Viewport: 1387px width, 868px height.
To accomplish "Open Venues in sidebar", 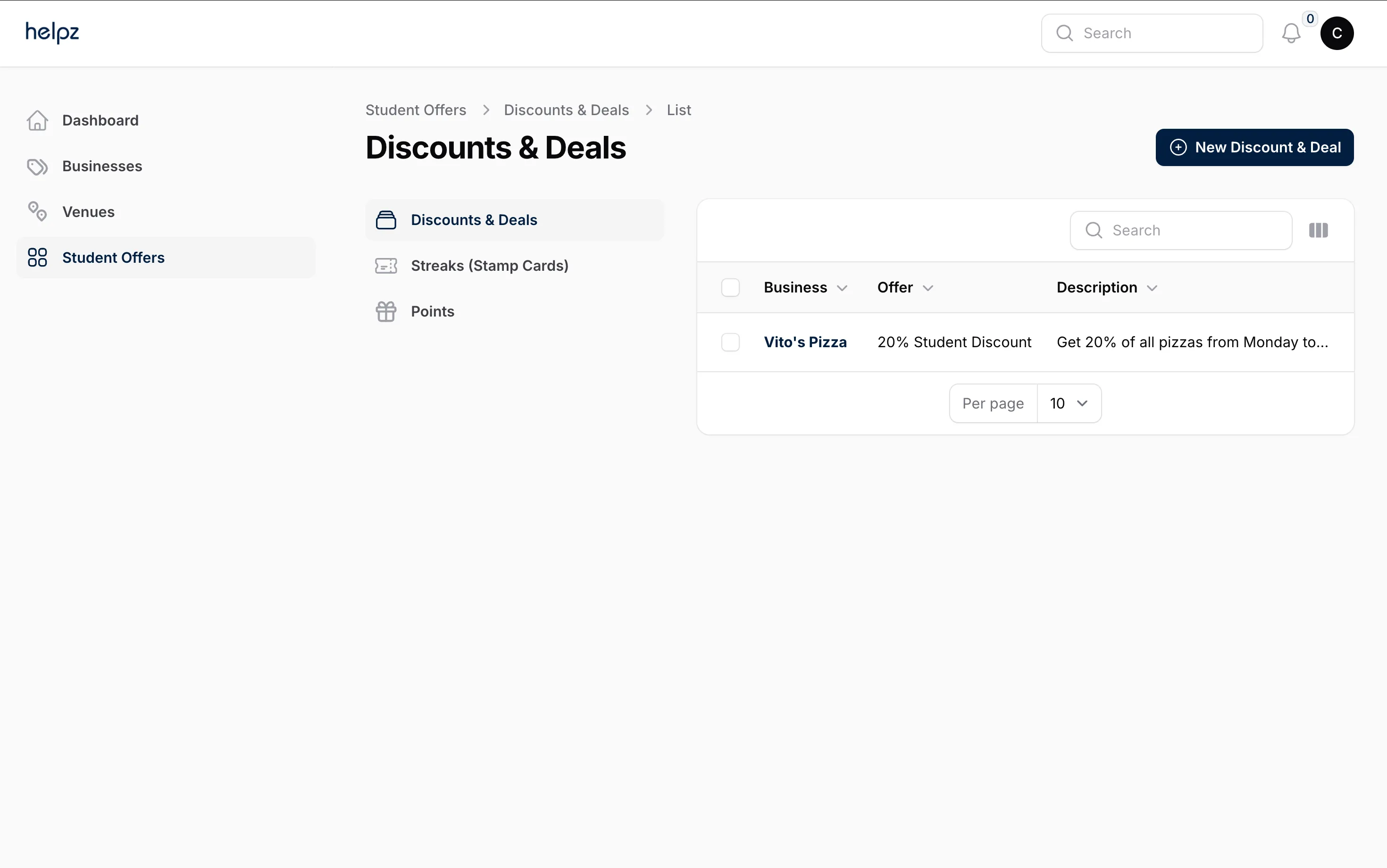I will [x=166, y=212].
